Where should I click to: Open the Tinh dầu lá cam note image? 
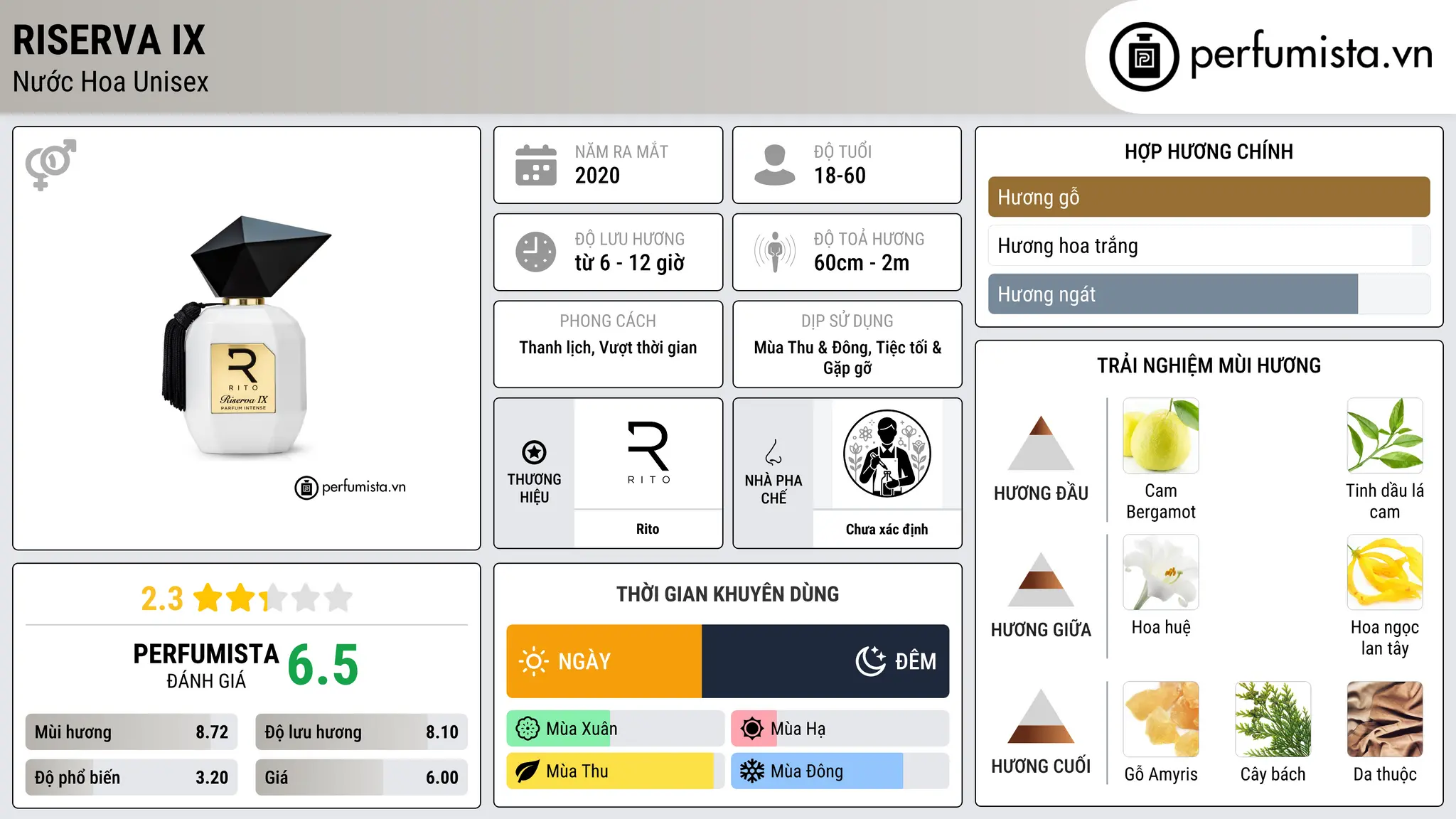1385,436
